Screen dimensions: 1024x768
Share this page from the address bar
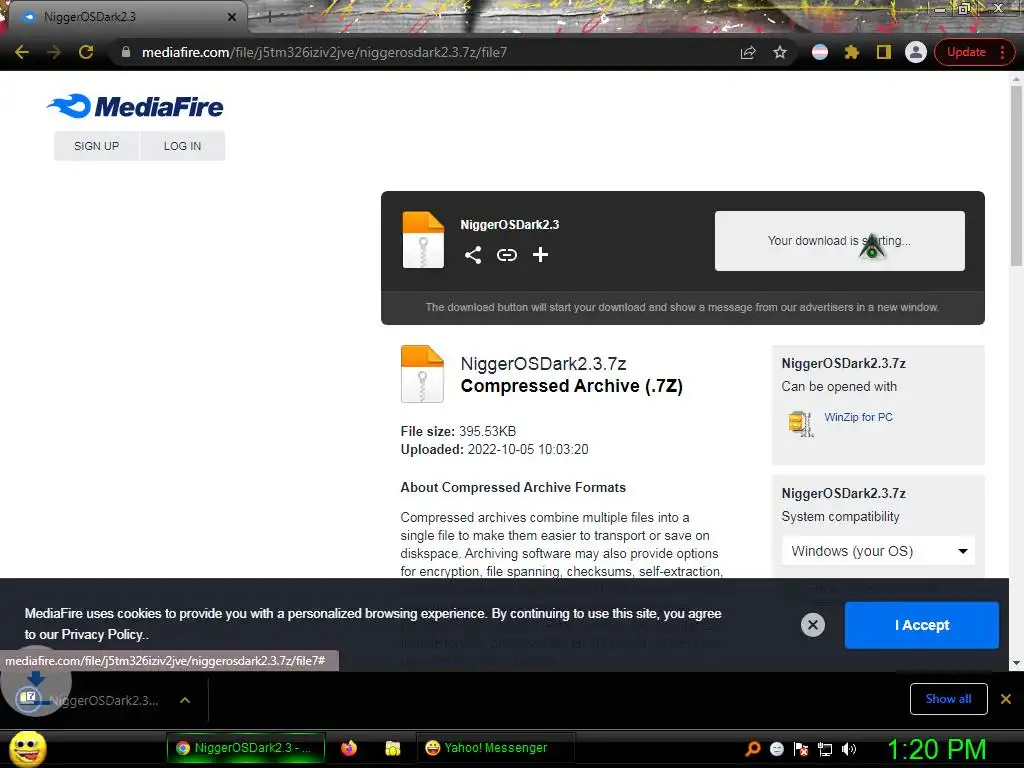748,52
